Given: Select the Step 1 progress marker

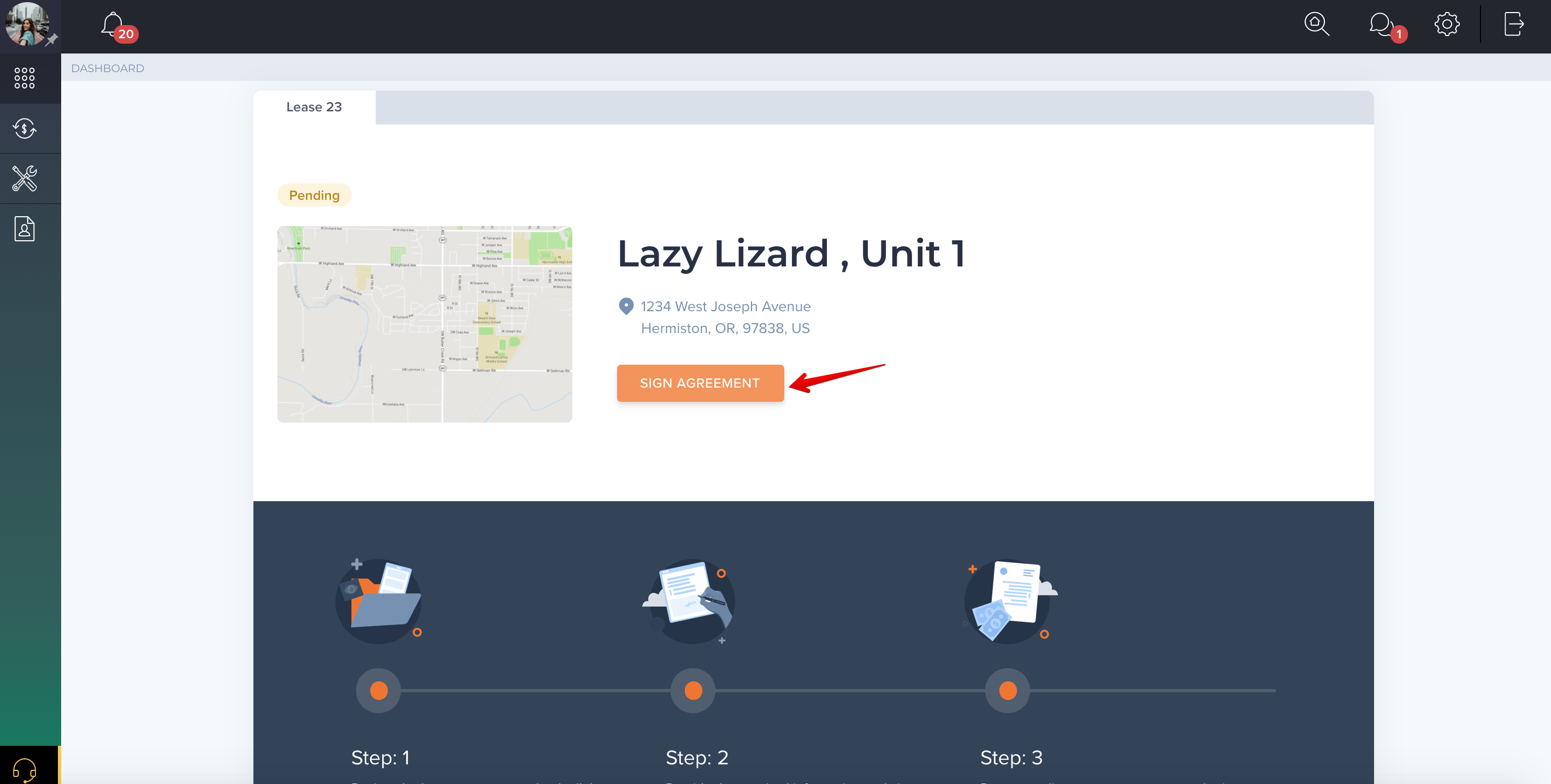Looking at the screenshot, I should (x=378, y=690).
